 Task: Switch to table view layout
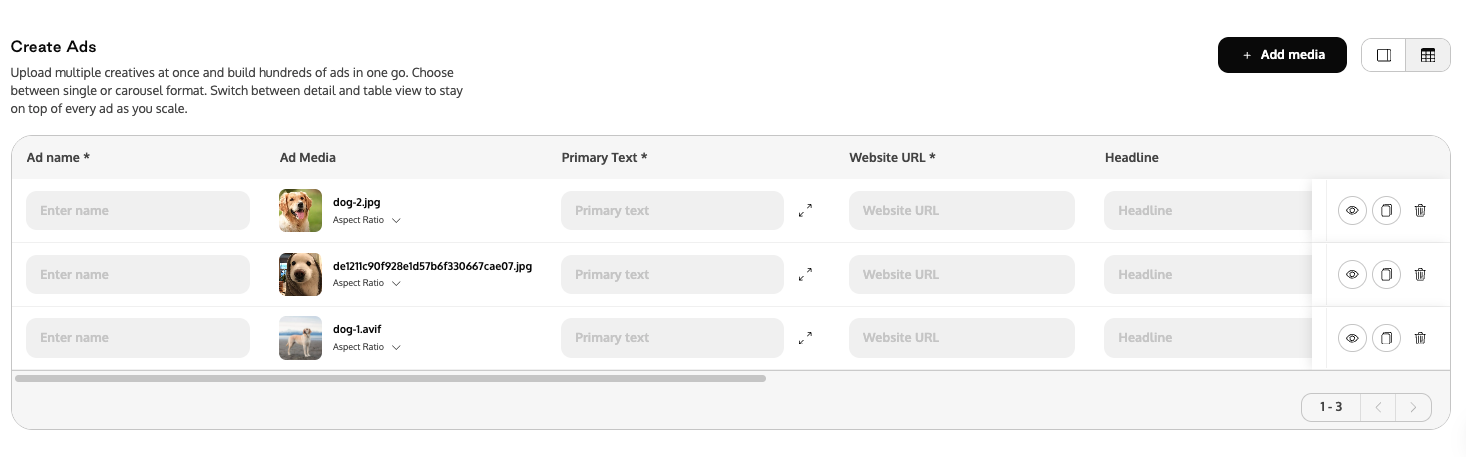coord(1428,55)
